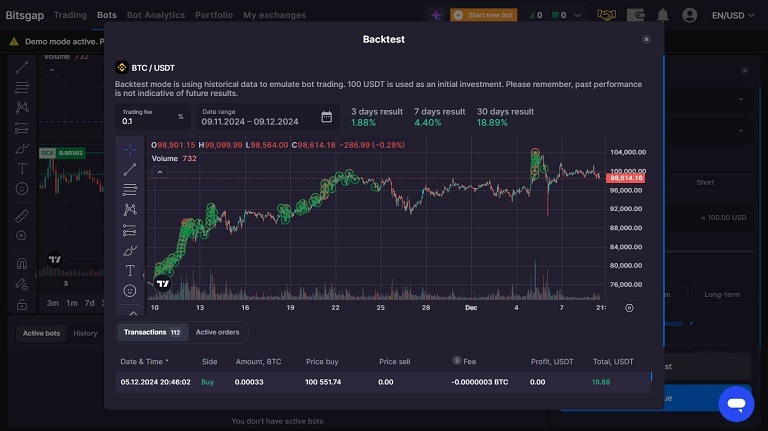The height and width of the screenshot is (431, 768).
Task: Toggle magnet mode in background chart toolbar
Action: pos(22,263)
